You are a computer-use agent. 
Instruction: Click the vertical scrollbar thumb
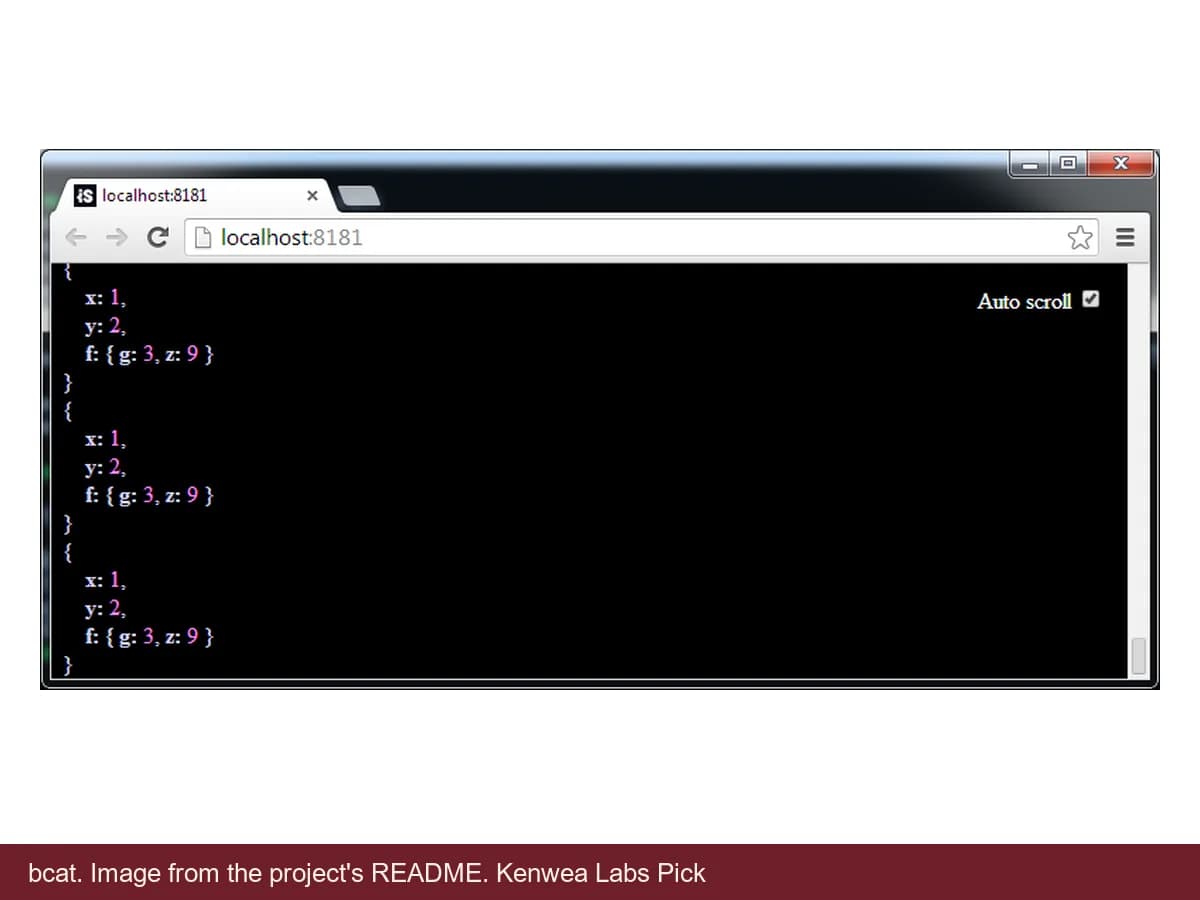coord(1138,656)
